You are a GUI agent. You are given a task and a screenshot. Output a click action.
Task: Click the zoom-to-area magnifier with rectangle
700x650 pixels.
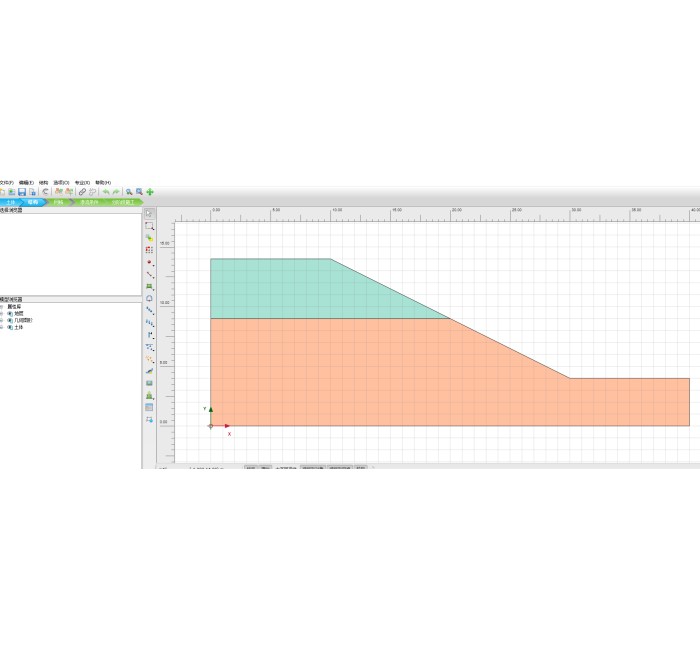click(139, 192)
